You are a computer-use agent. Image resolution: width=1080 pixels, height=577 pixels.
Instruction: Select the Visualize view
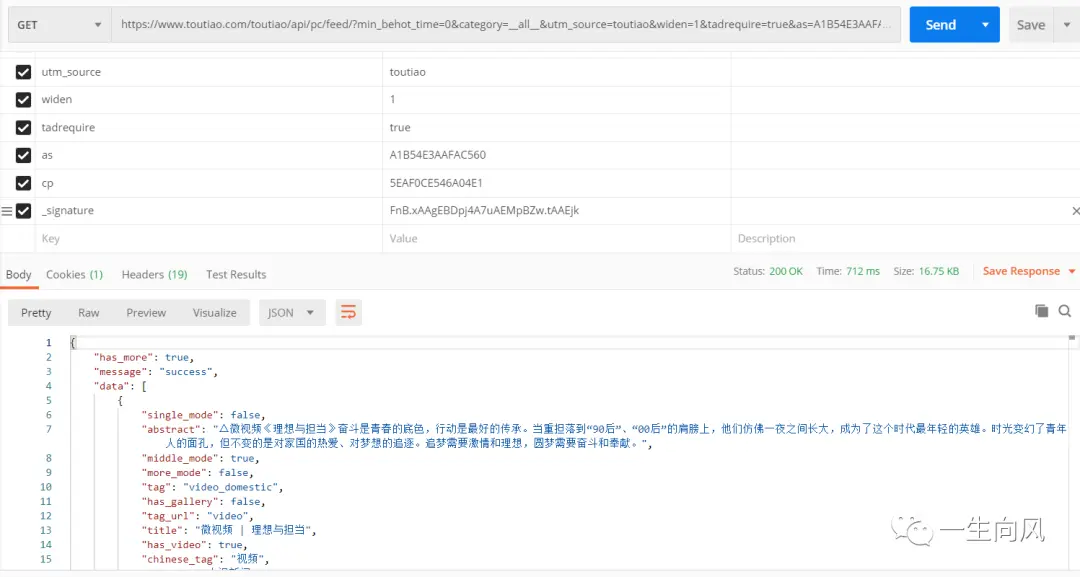click(x=214, y=313)
